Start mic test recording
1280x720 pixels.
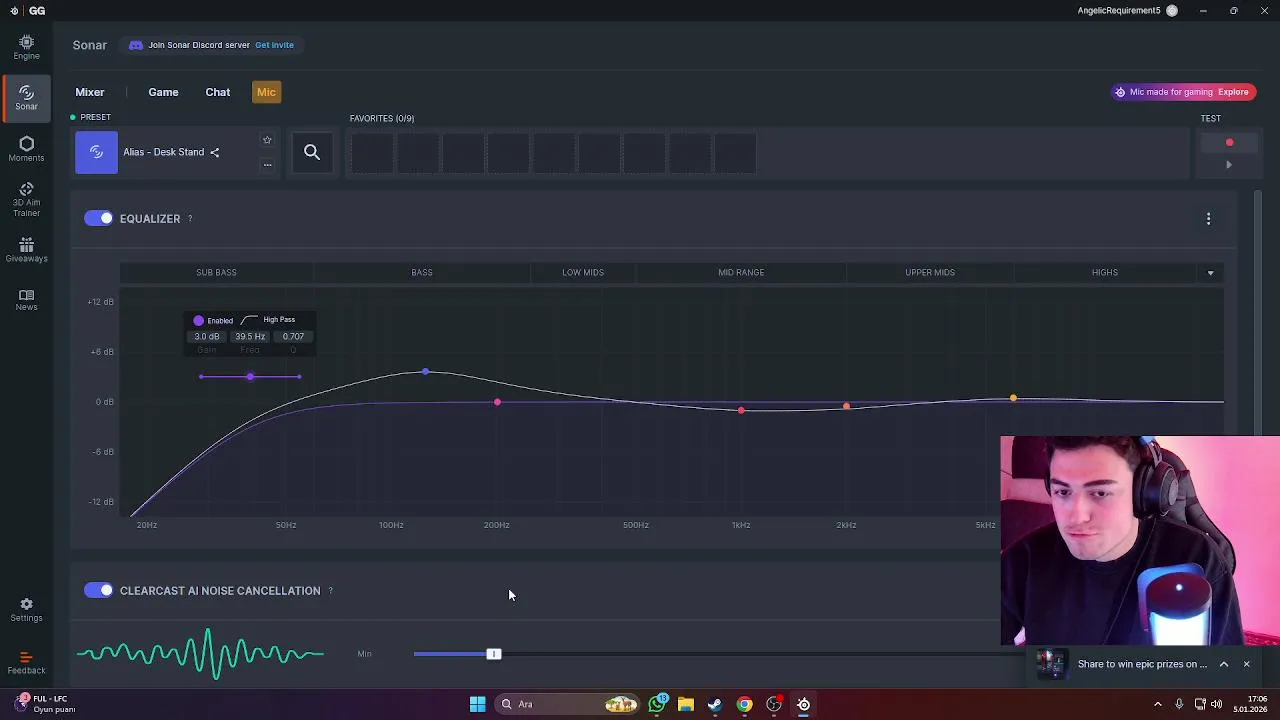pos(1229,143)
